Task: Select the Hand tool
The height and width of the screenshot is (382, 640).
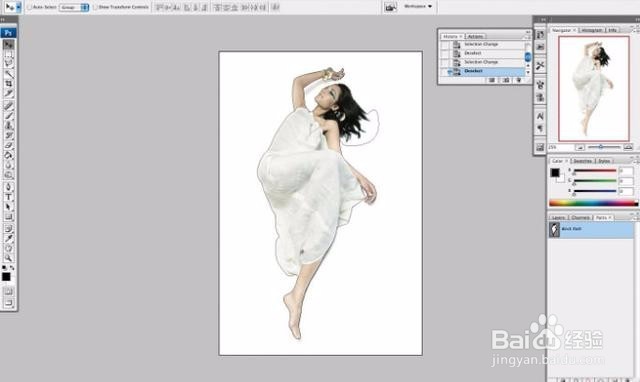Action: [x=9, y=248]
